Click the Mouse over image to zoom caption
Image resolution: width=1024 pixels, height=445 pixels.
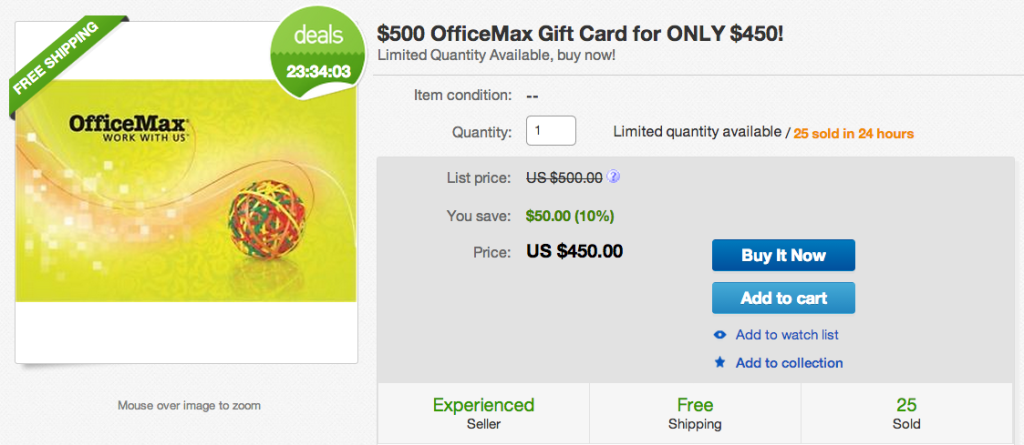pyautogui.click(x=189, y=406)
